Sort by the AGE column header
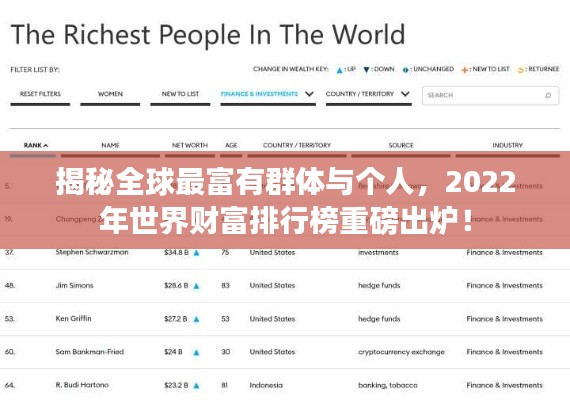 (231, 145)
